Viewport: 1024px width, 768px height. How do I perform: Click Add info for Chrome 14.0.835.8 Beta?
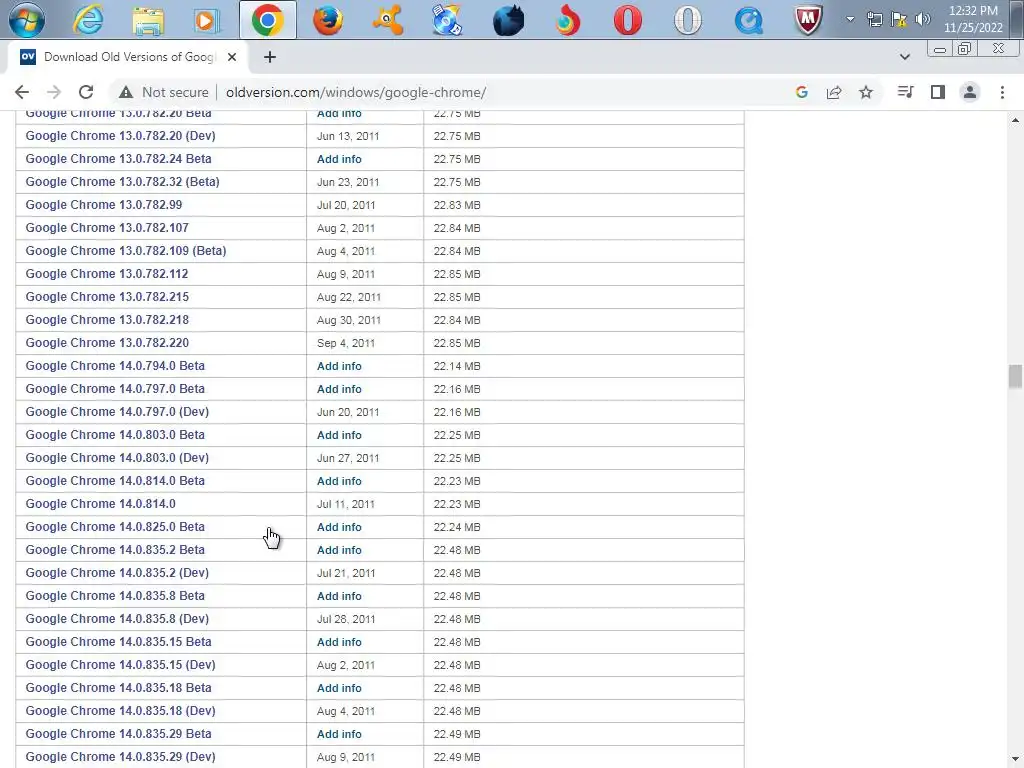click(339, 596)
